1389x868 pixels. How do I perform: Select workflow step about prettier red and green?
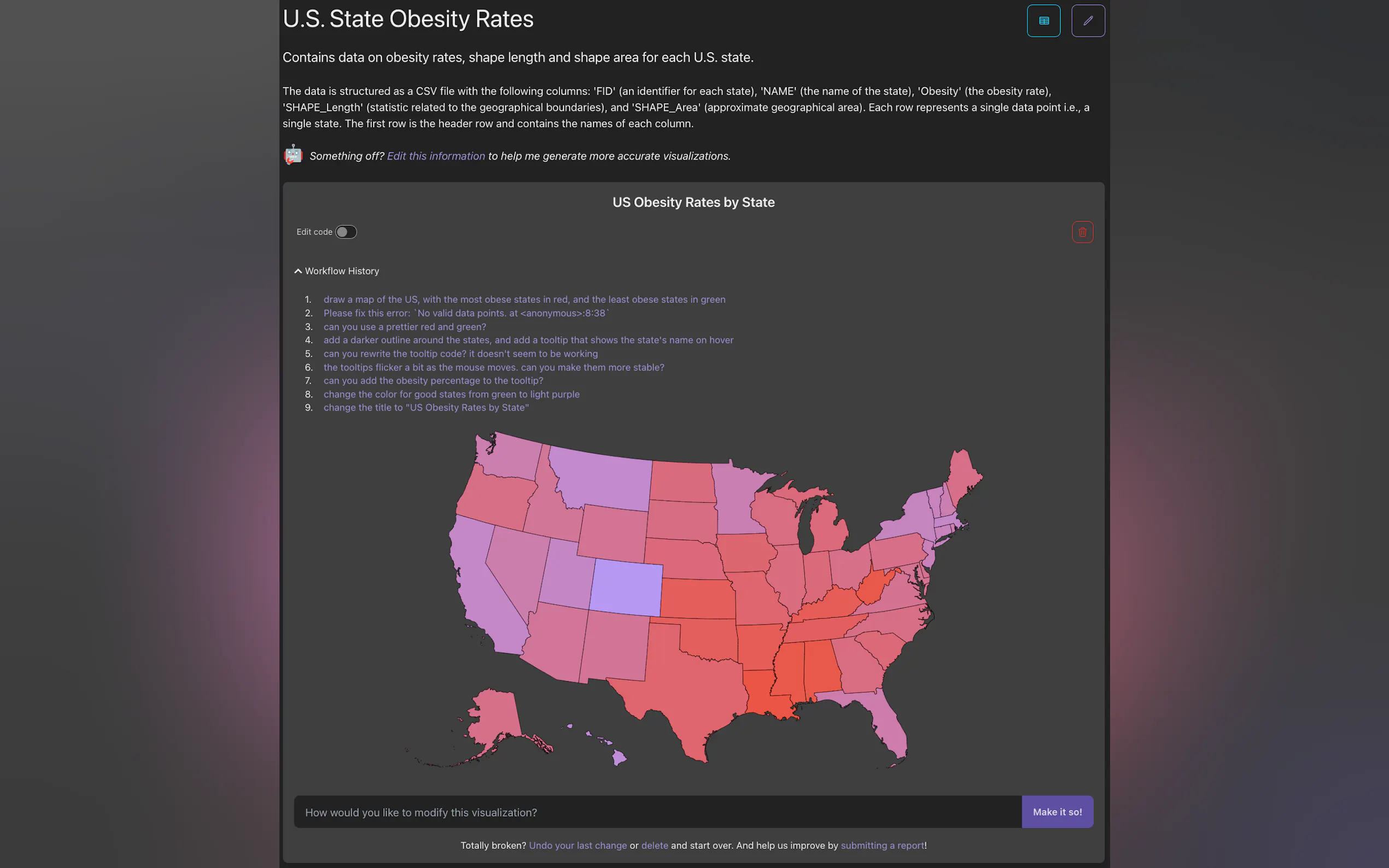pyautogui.click(x=405, y=327)
